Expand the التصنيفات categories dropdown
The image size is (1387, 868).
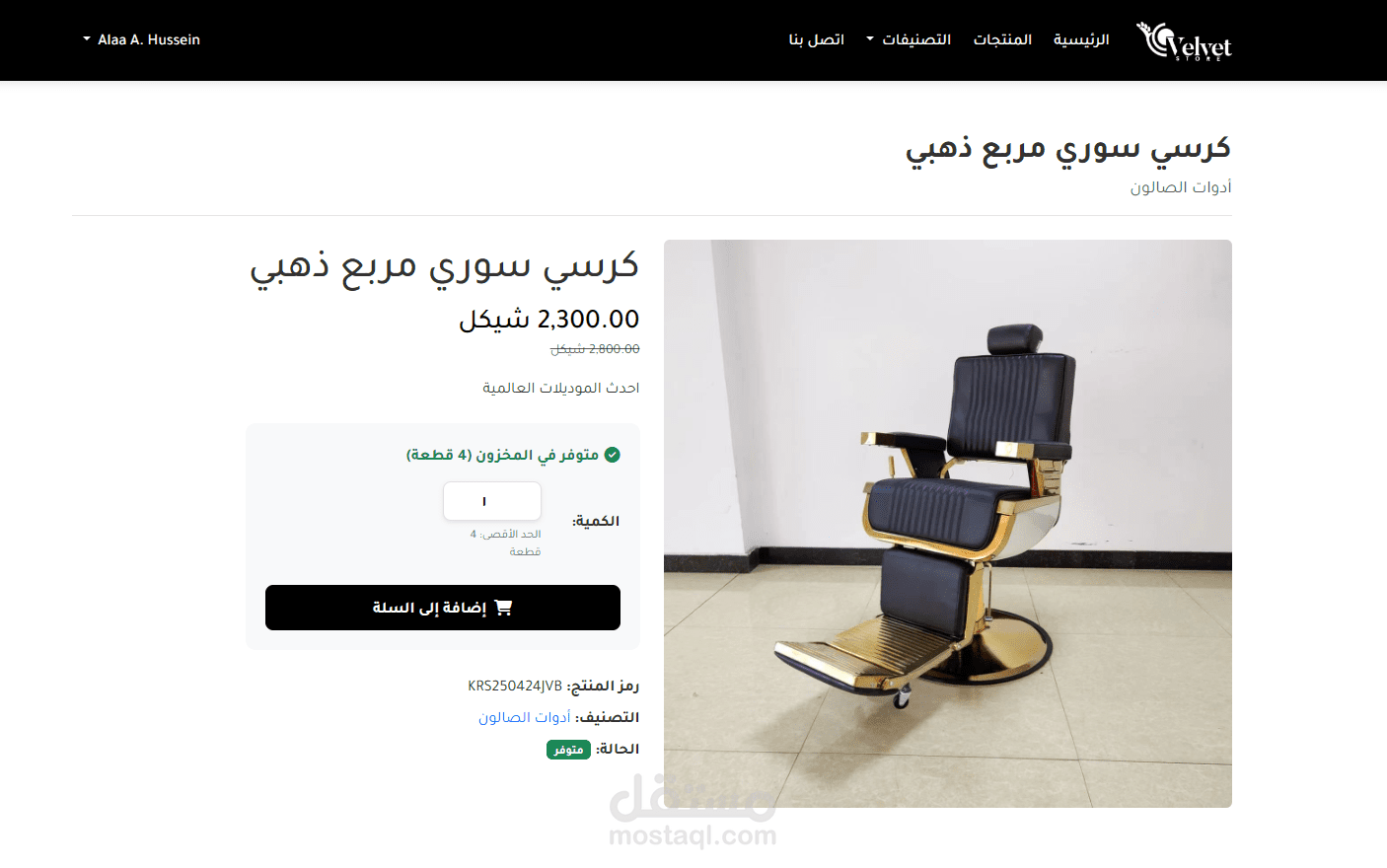click(909, 39)
